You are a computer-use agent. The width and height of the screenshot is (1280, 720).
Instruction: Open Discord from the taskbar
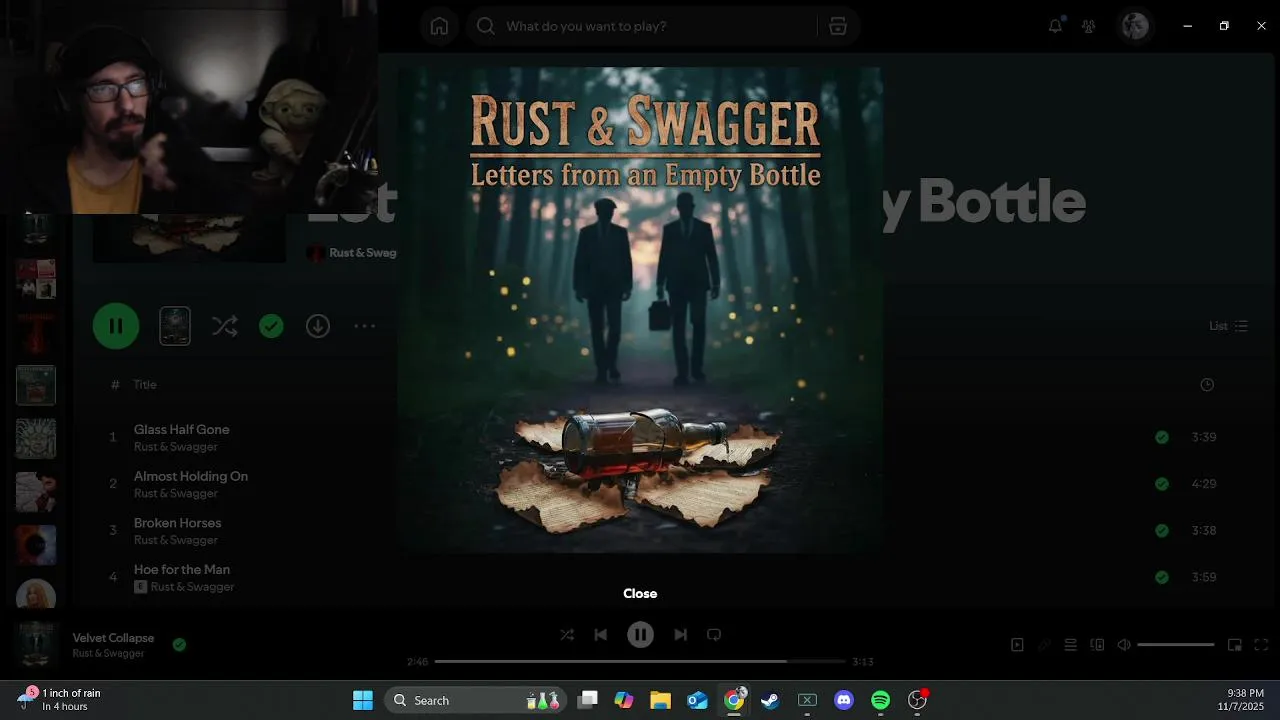pos(844,700)
